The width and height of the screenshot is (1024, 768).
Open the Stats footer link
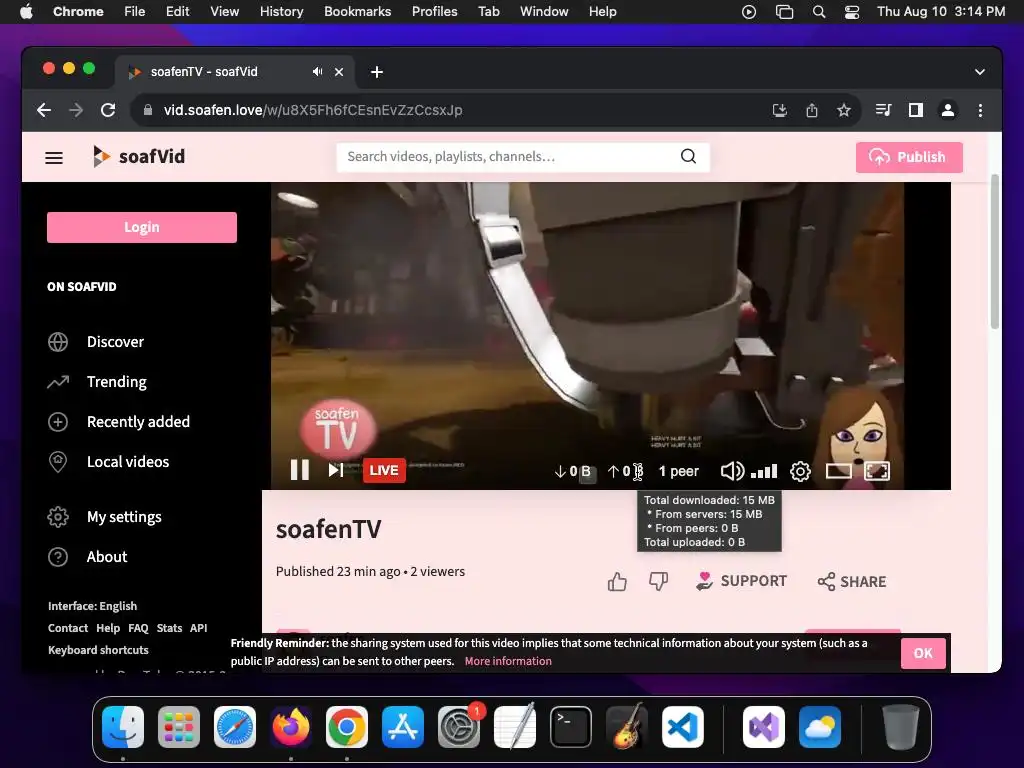pos(169,628)
